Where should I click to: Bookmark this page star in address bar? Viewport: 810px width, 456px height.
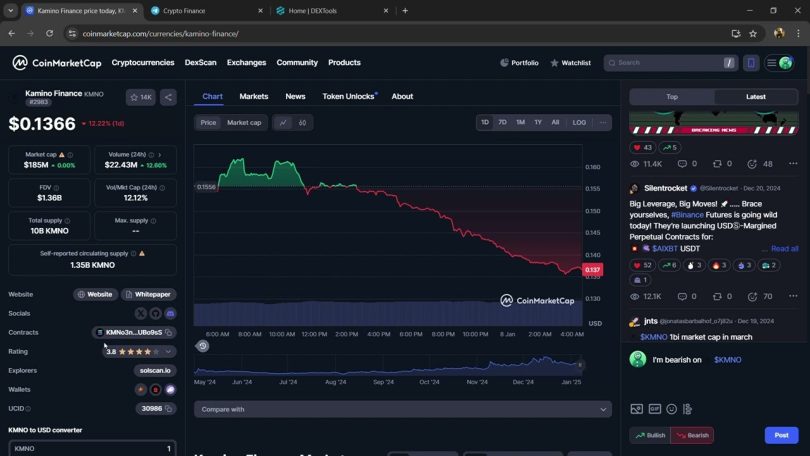(x=753, y=34)
